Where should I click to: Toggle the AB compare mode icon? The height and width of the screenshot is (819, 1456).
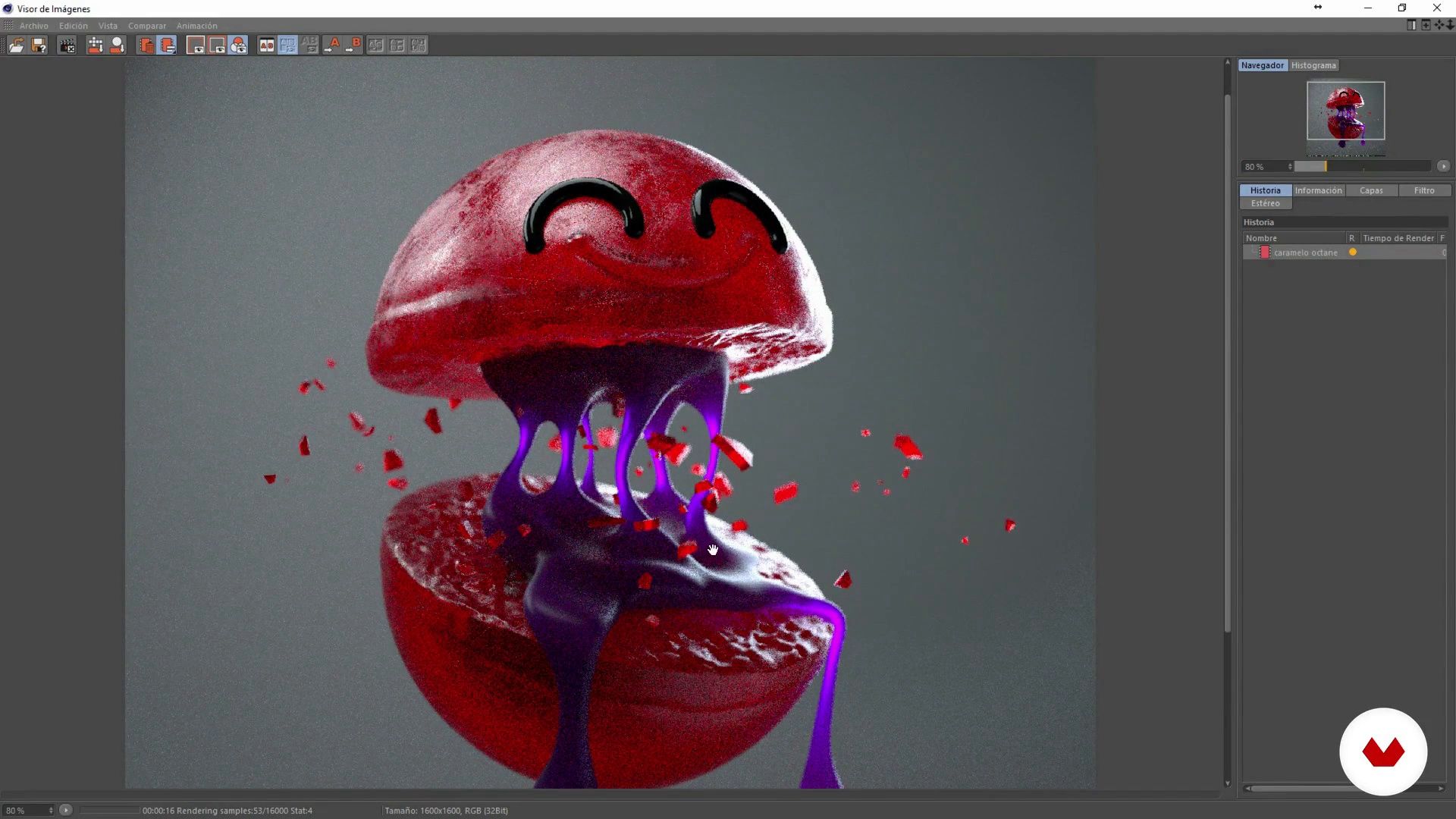pos(266,45)
